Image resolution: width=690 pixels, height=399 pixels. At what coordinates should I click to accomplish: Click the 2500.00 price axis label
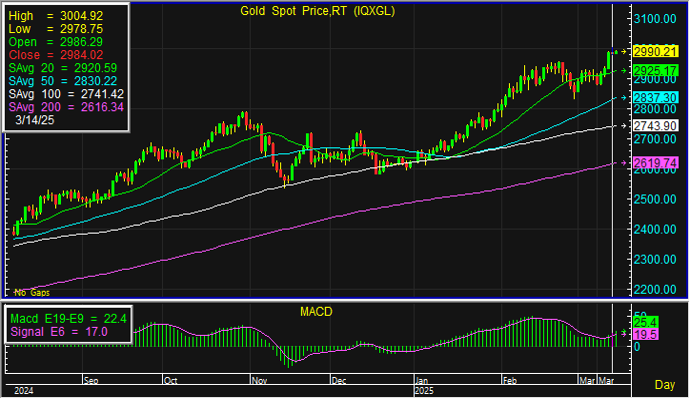coord(655,199)
